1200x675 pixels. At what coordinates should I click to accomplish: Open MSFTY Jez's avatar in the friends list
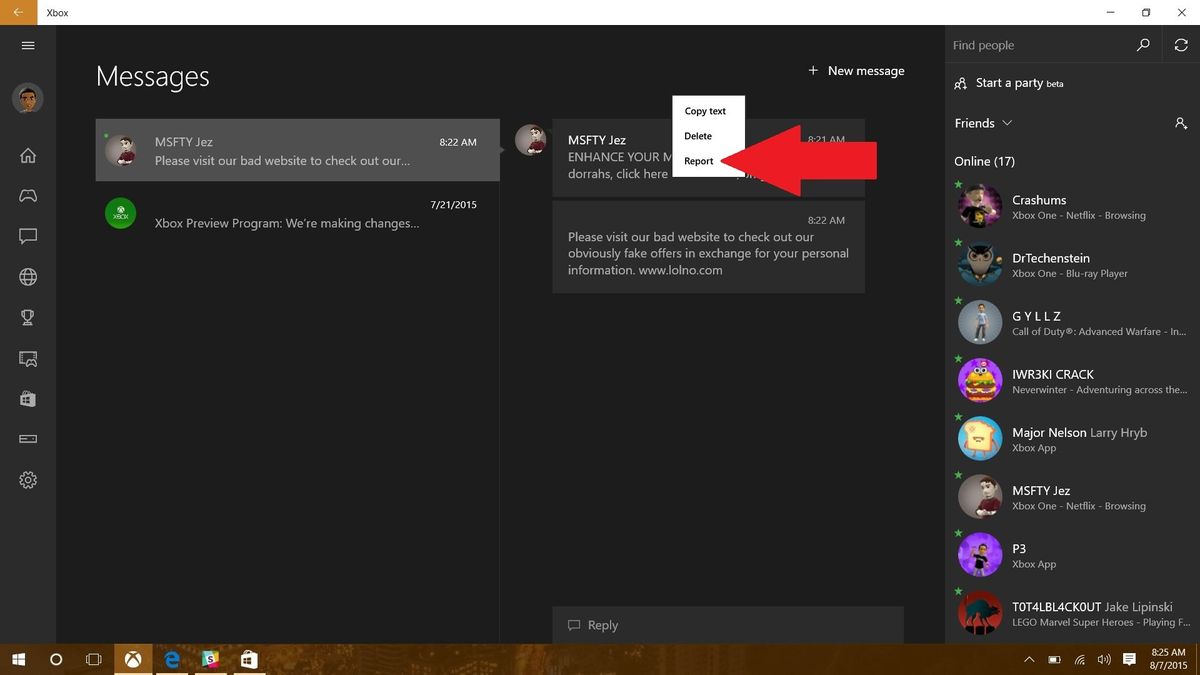coord(979,496)
